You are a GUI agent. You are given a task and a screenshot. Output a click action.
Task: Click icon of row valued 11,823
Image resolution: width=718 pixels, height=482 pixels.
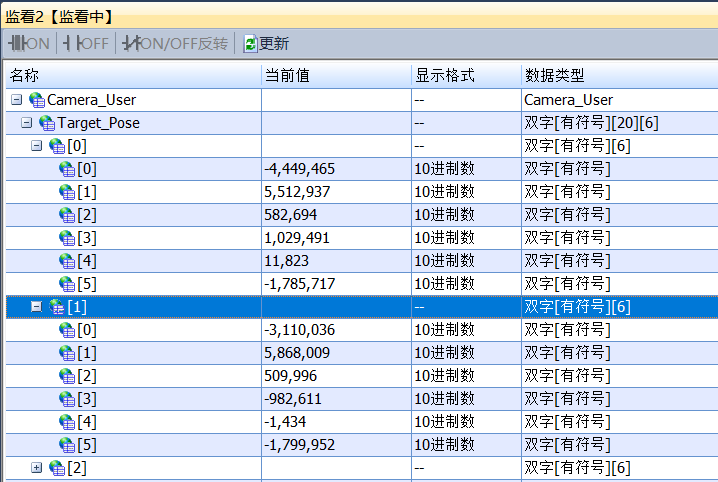67,261
